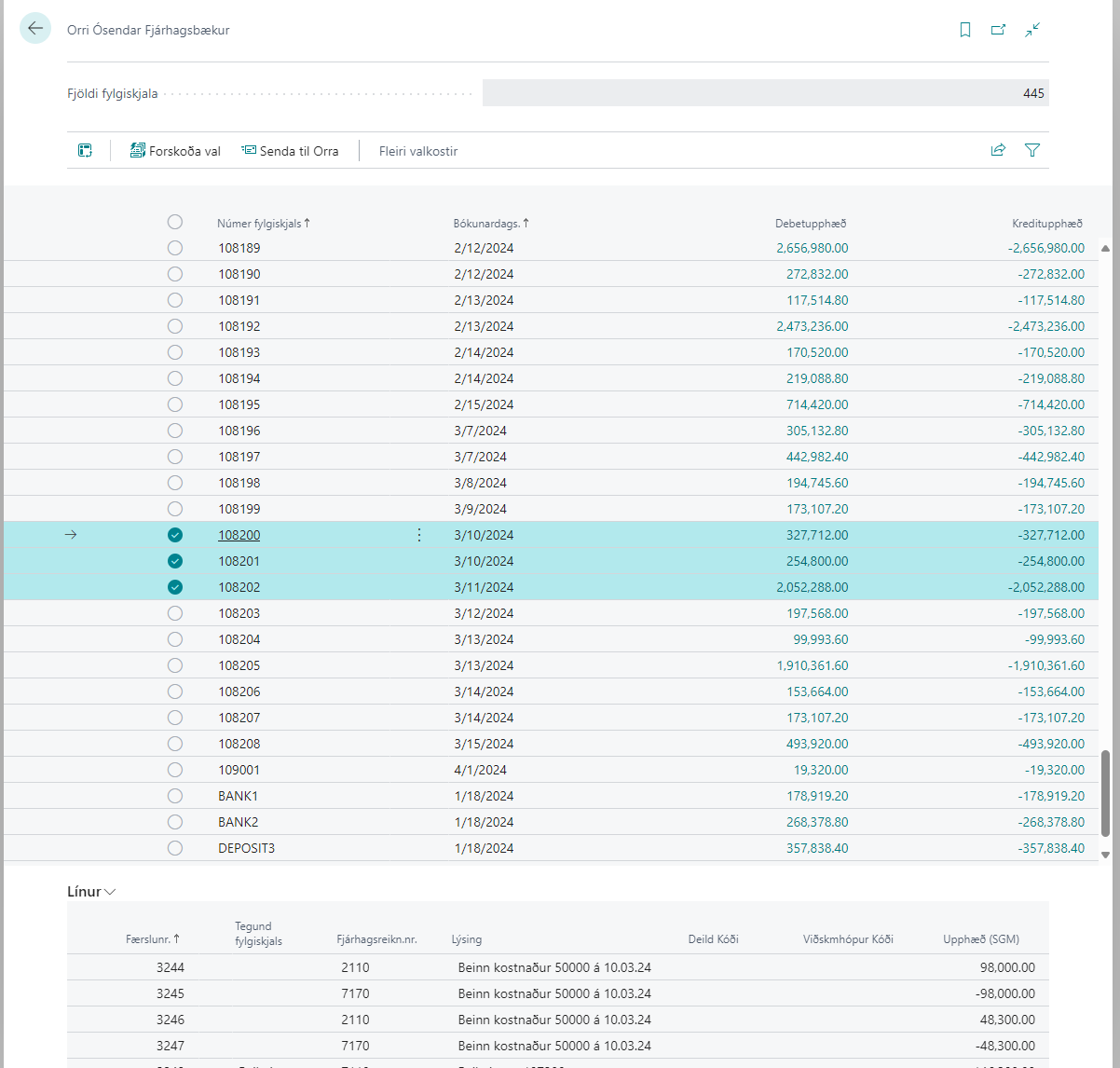Screen dimensions: 1120x1068
Task: Click the list edit icon in toolbar
Action: point(85,150)
